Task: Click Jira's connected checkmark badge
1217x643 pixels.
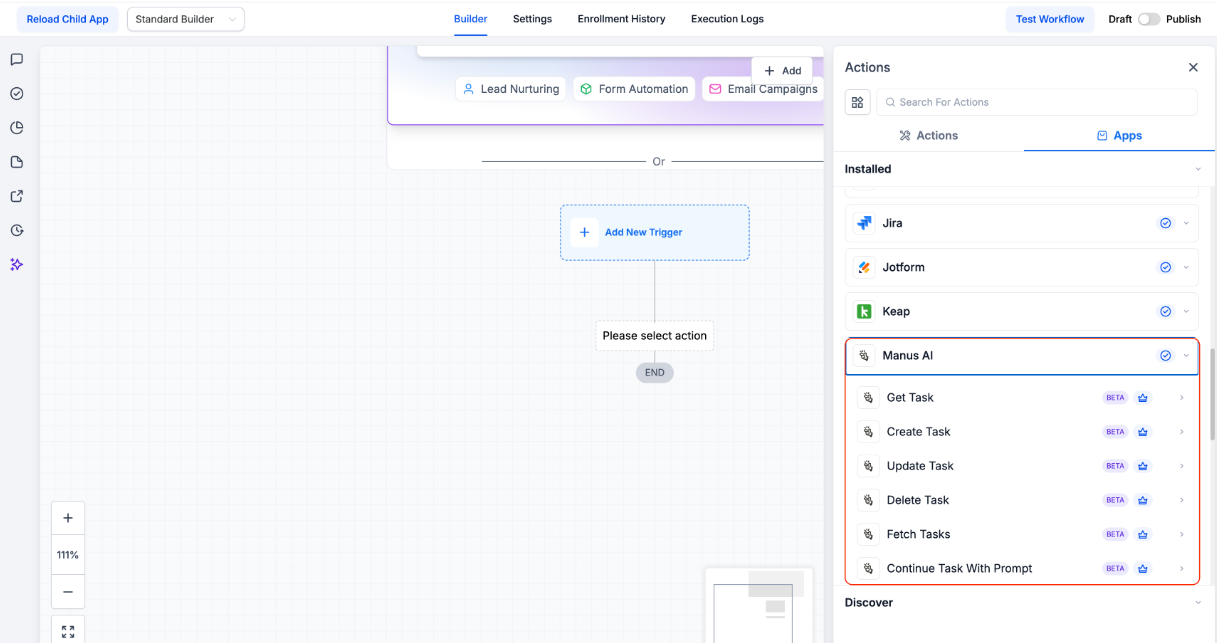Action: 1165,223
